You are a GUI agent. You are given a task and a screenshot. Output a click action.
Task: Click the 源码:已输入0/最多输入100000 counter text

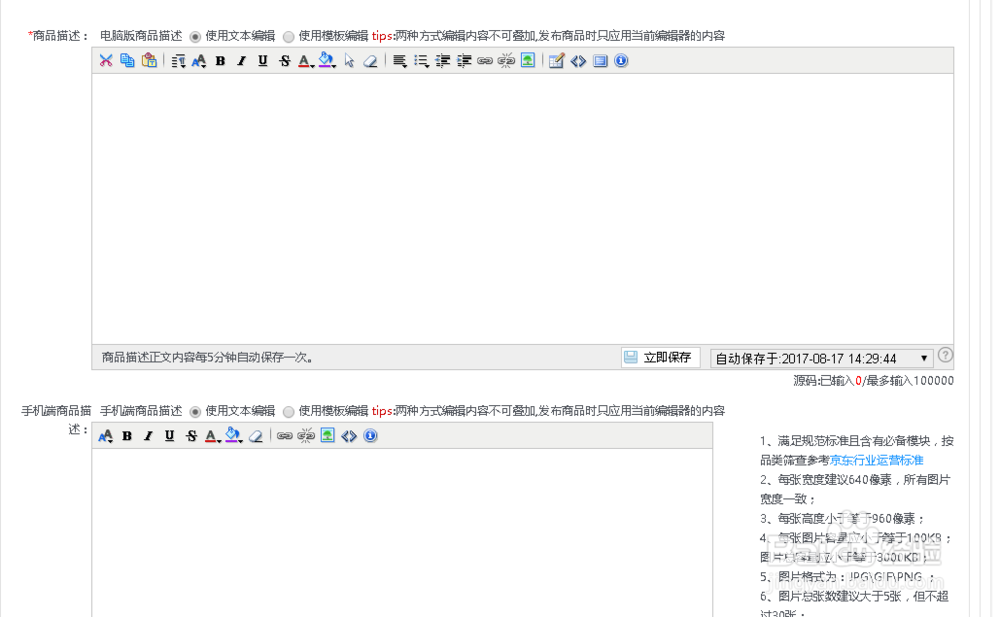pyautogui.click(x=873, y=381)
